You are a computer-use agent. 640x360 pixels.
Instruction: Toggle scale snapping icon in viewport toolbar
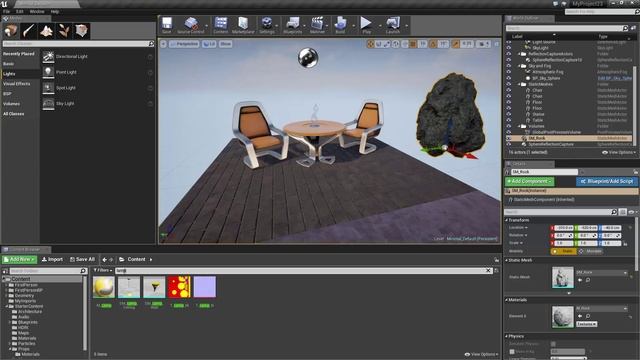455,44
